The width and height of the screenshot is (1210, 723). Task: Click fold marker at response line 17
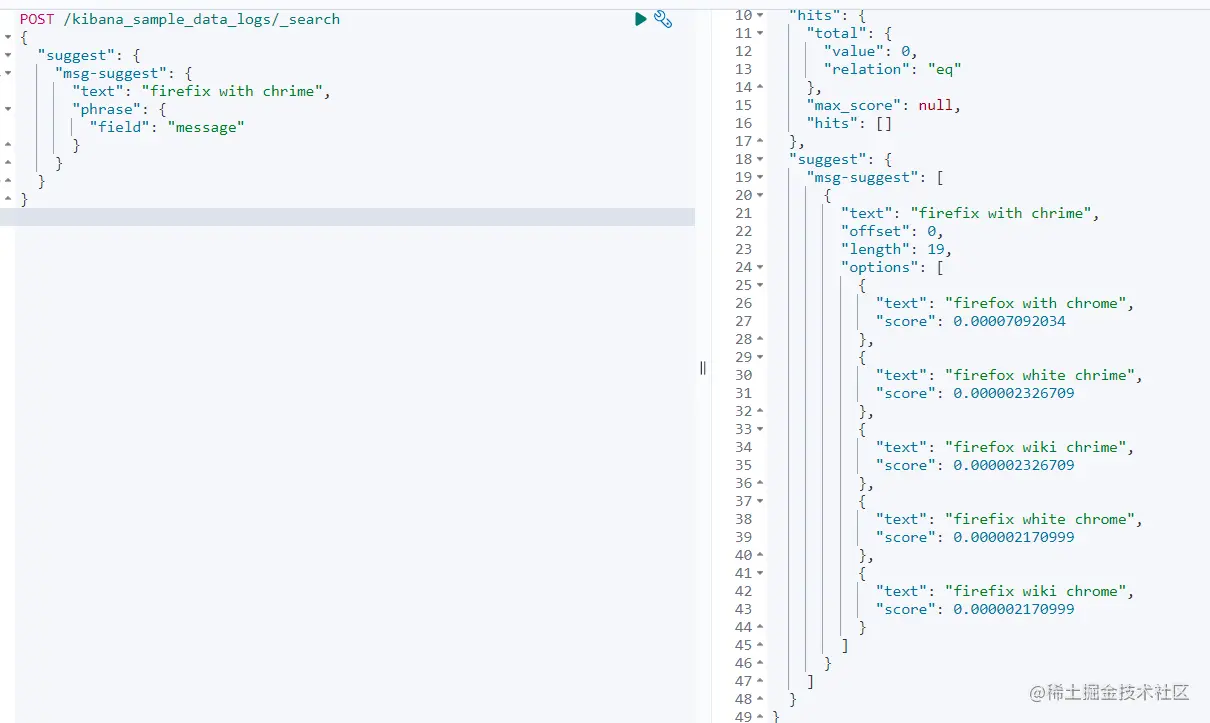pos(761,141)
